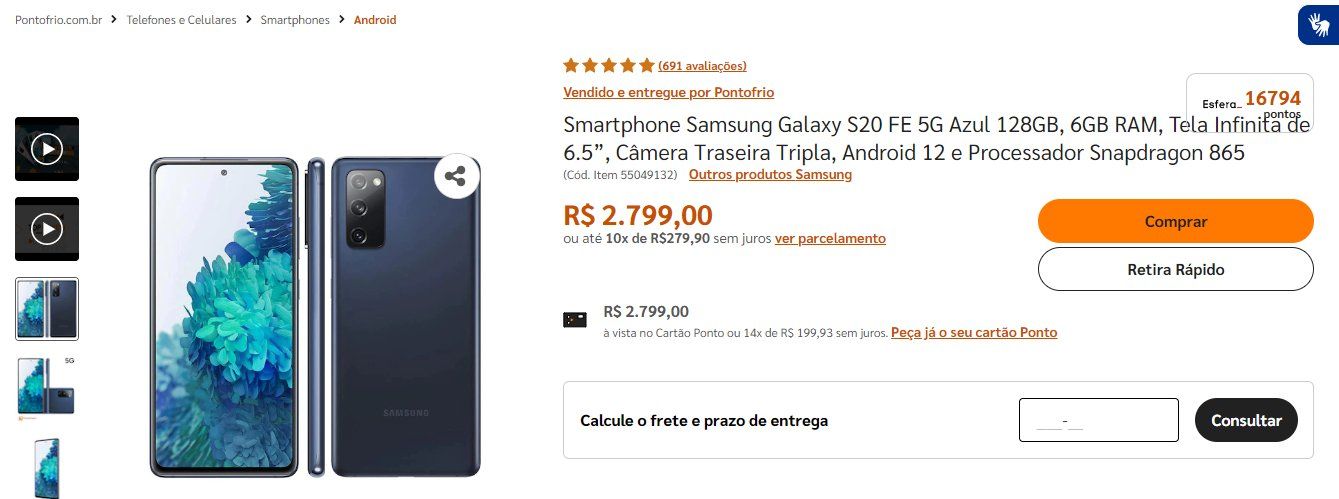Screen dimensions: 1339x499
Task: Play the second product video thumbnail
Action: 47,229
